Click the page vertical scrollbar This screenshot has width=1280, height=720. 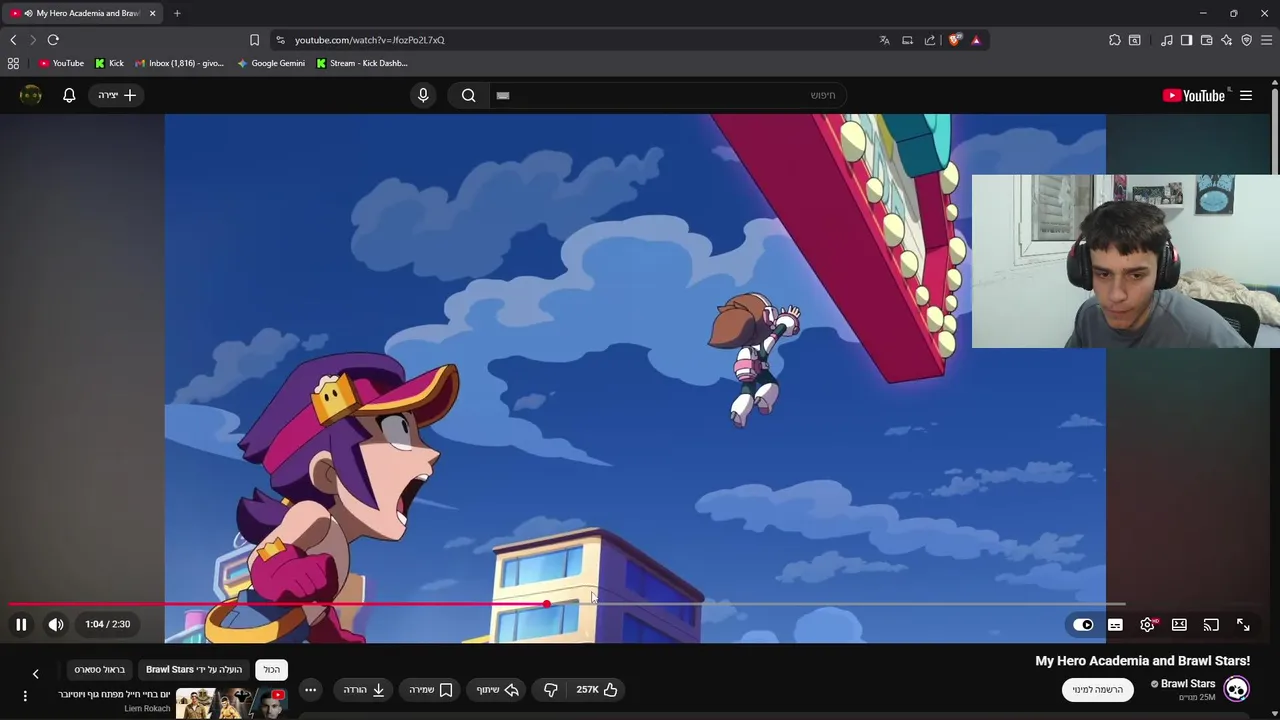[1275, 132]
